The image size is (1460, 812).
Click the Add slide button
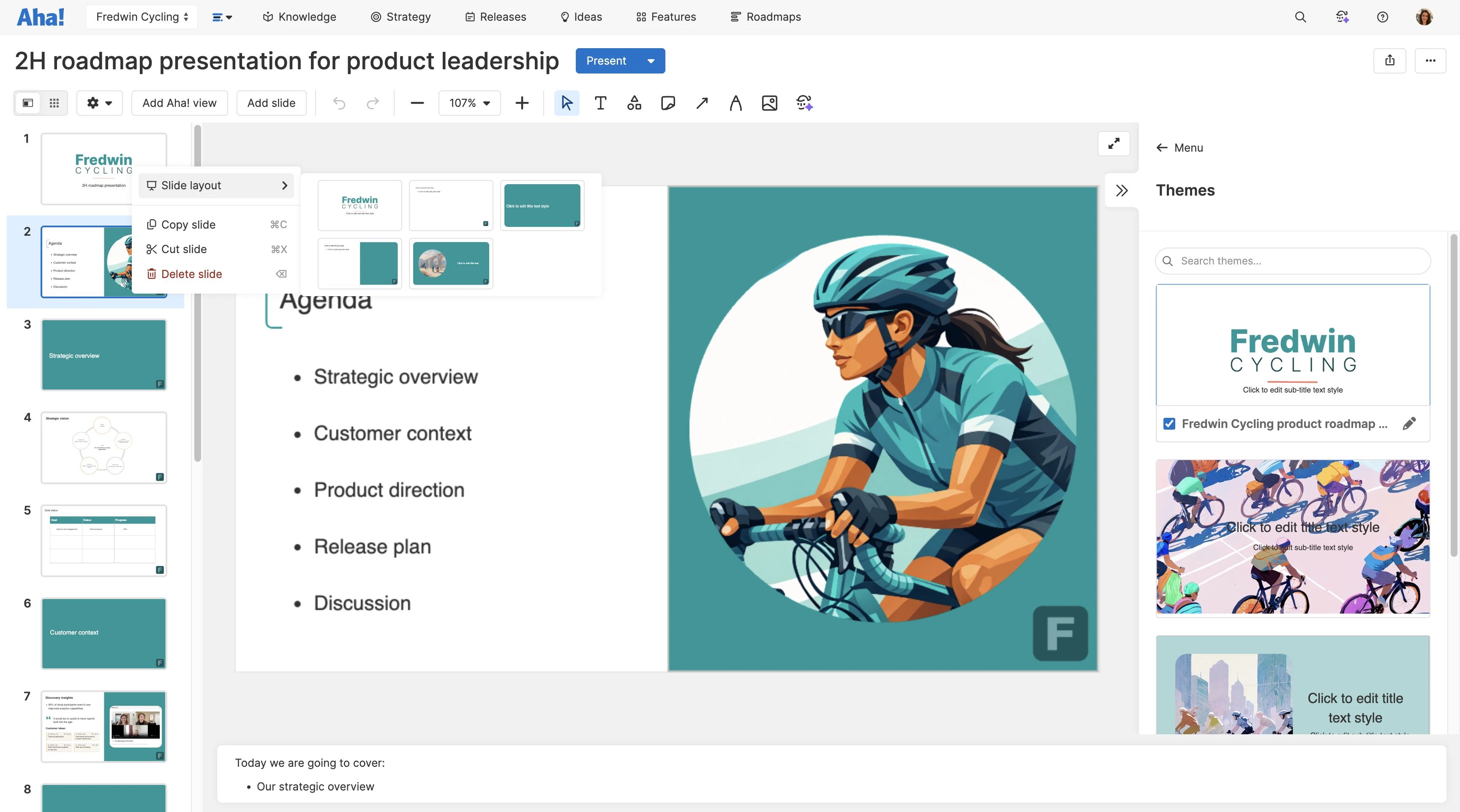pos(271,103)
